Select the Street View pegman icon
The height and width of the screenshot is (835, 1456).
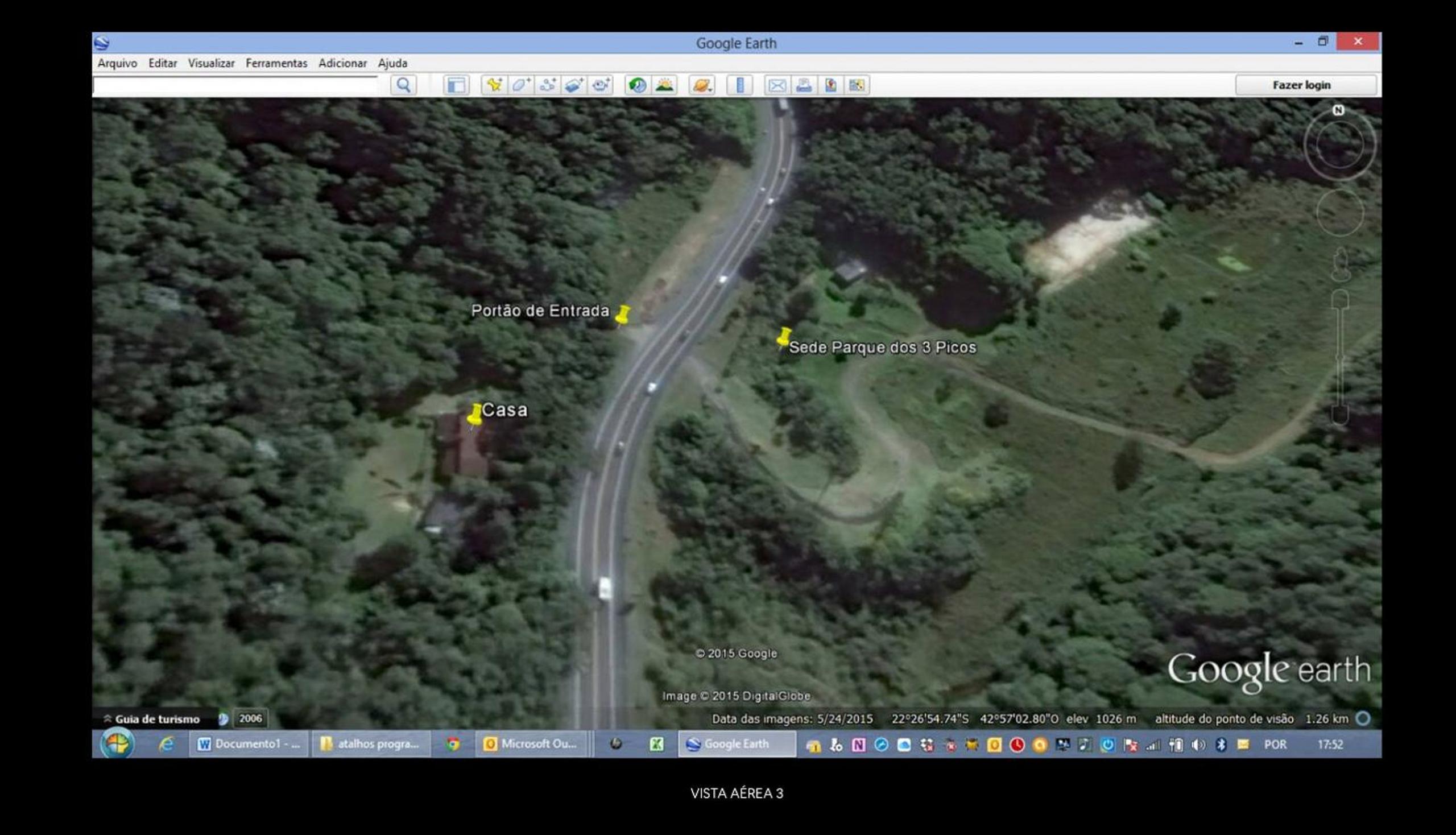(1340, 264)
